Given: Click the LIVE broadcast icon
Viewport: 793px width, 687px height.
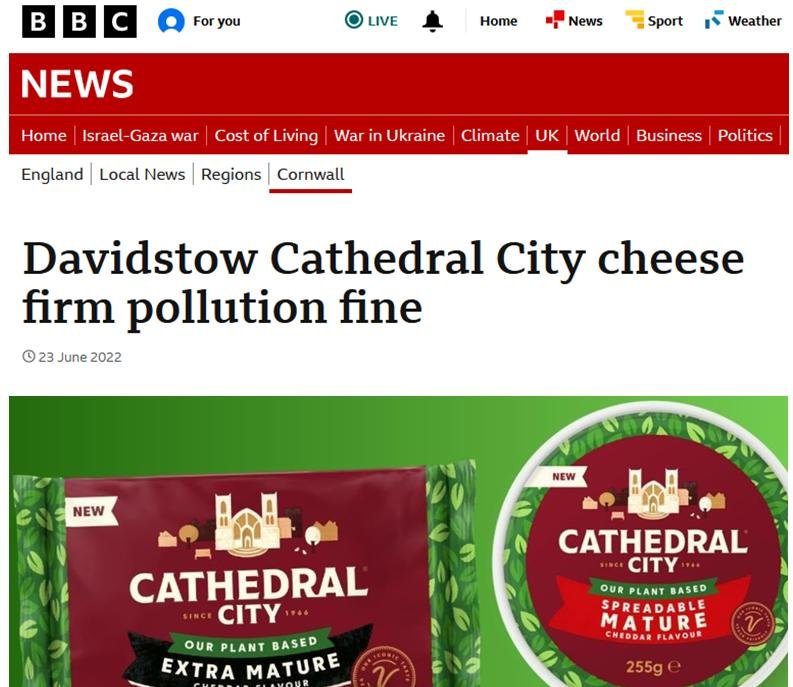Looking at the screenshot, I should click(354, 20).
